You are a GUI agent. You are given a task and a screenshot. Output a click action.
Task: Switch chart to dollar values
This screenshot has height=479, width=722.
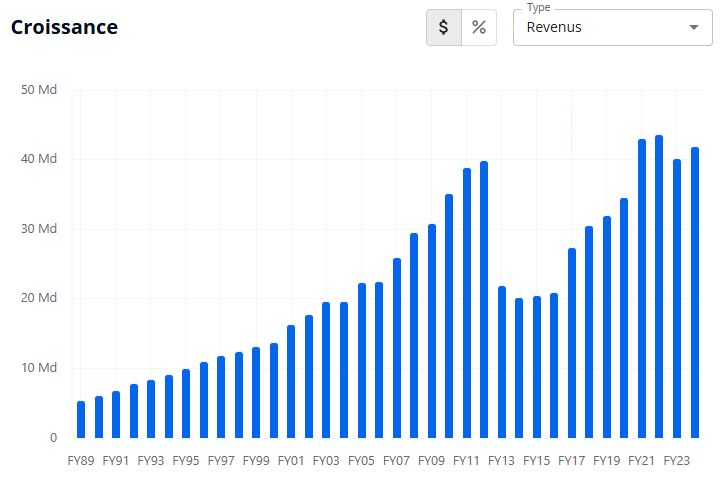444,28
